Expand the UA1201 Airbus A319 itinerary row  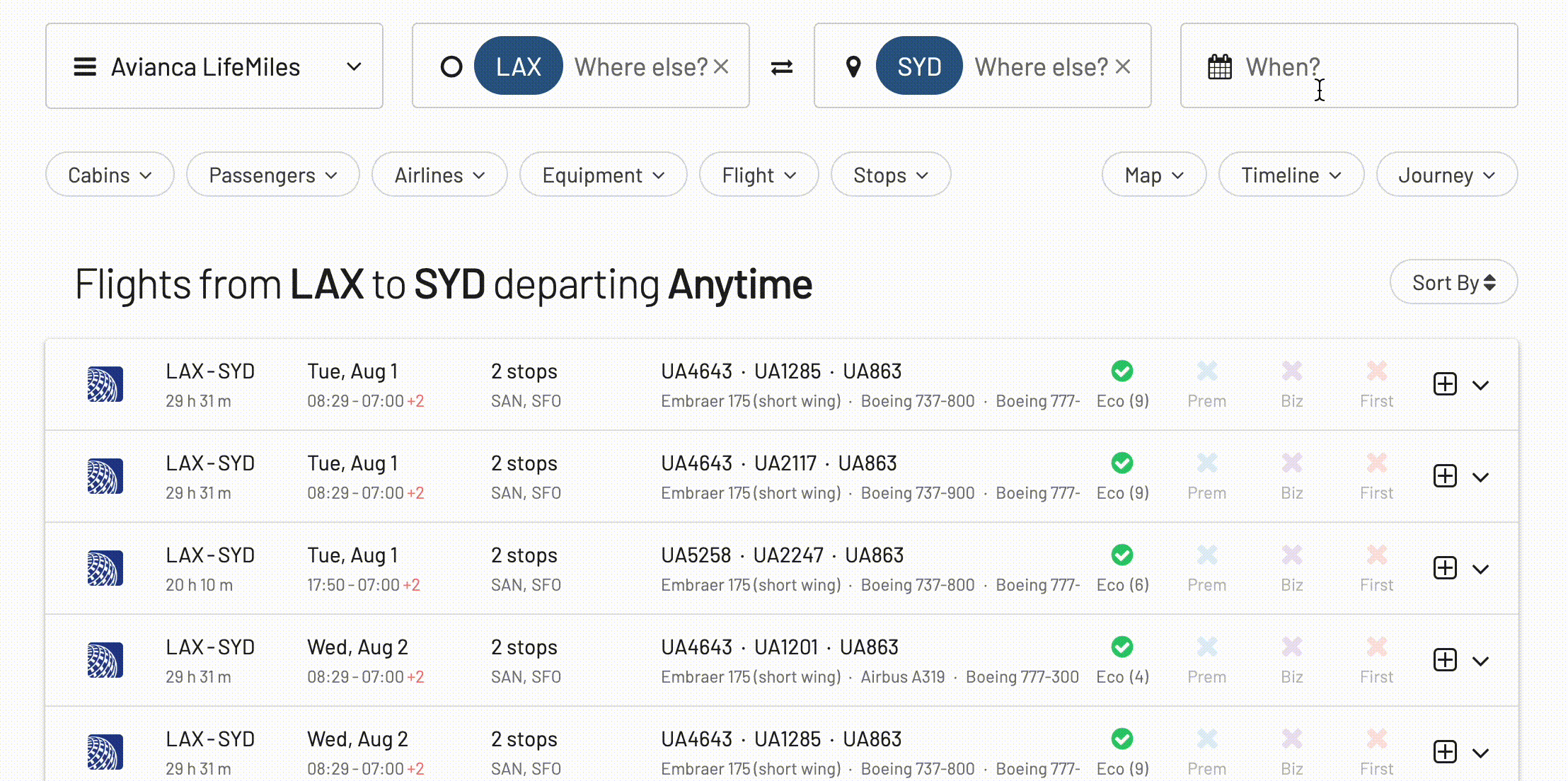coord(1480,661)
